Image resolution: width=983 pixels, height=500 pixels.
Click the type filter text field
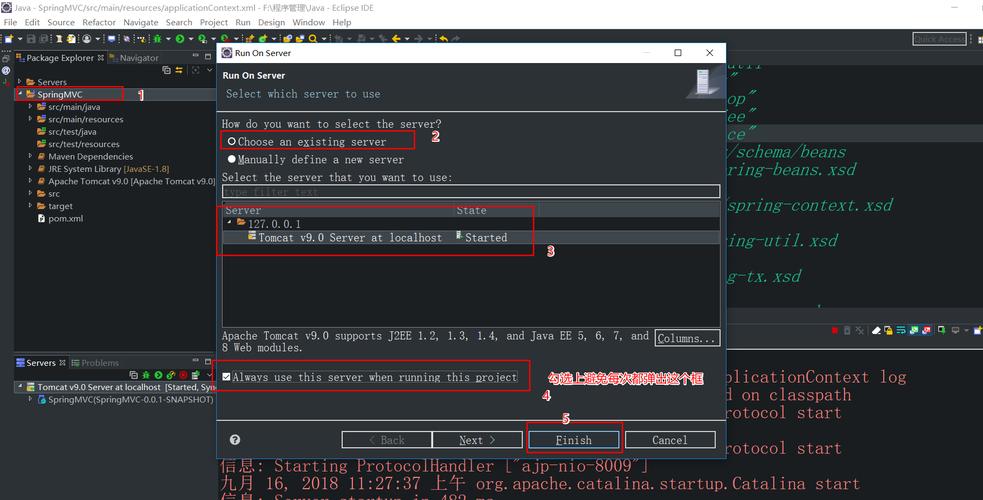click(471, 191)
